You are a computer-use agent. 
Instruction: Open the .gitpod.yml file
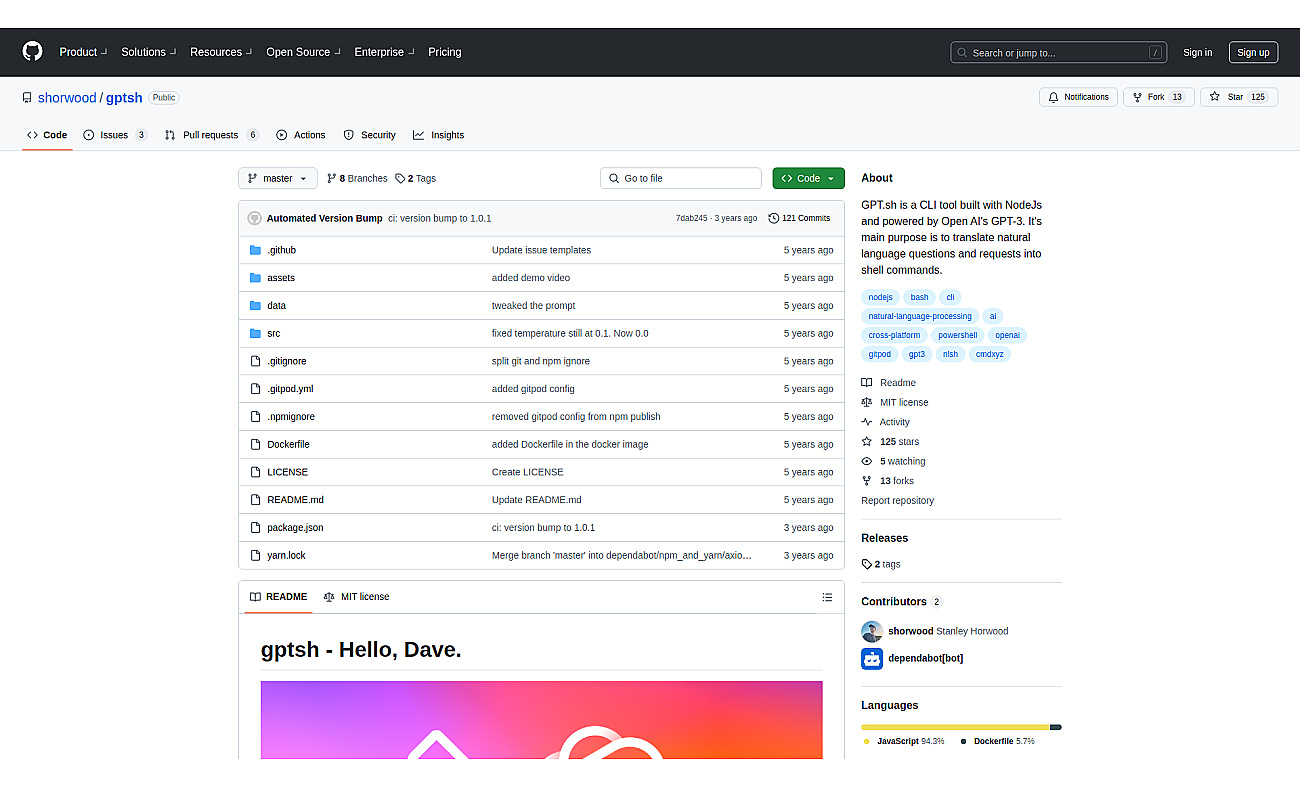pyautogui.click(x=290, y=389)
